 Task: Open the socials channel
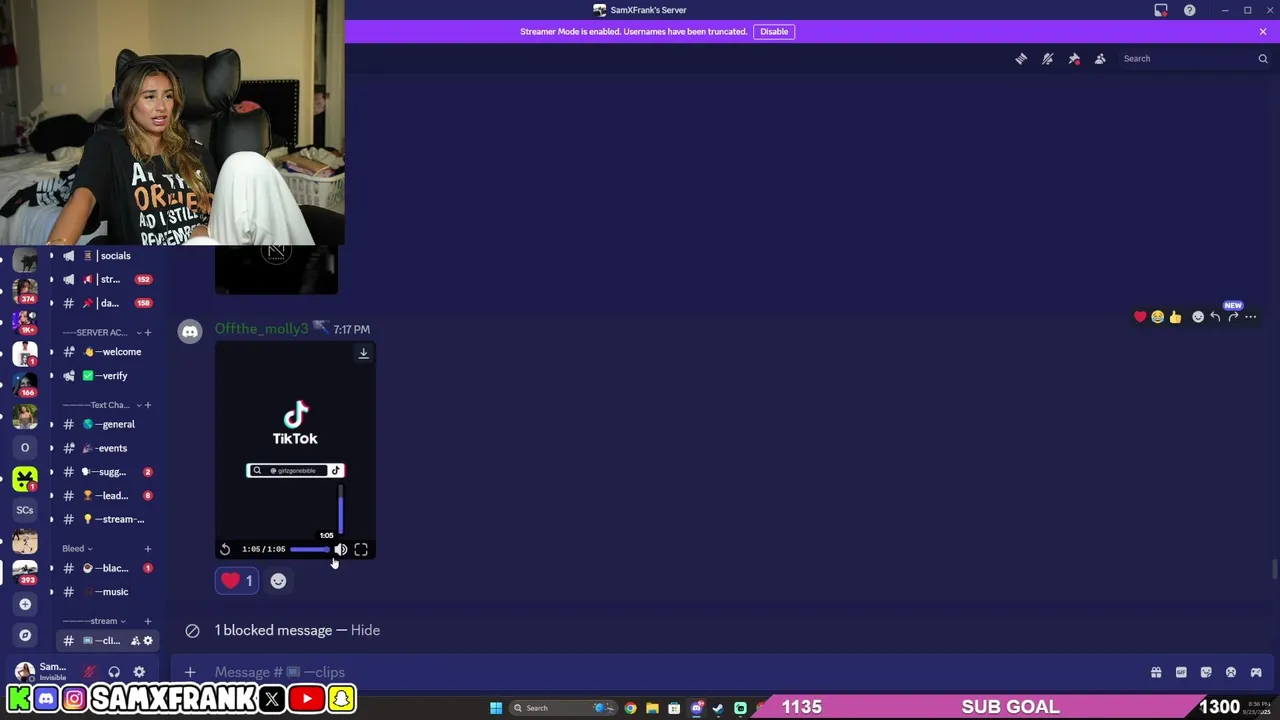(x=107, y=256)
